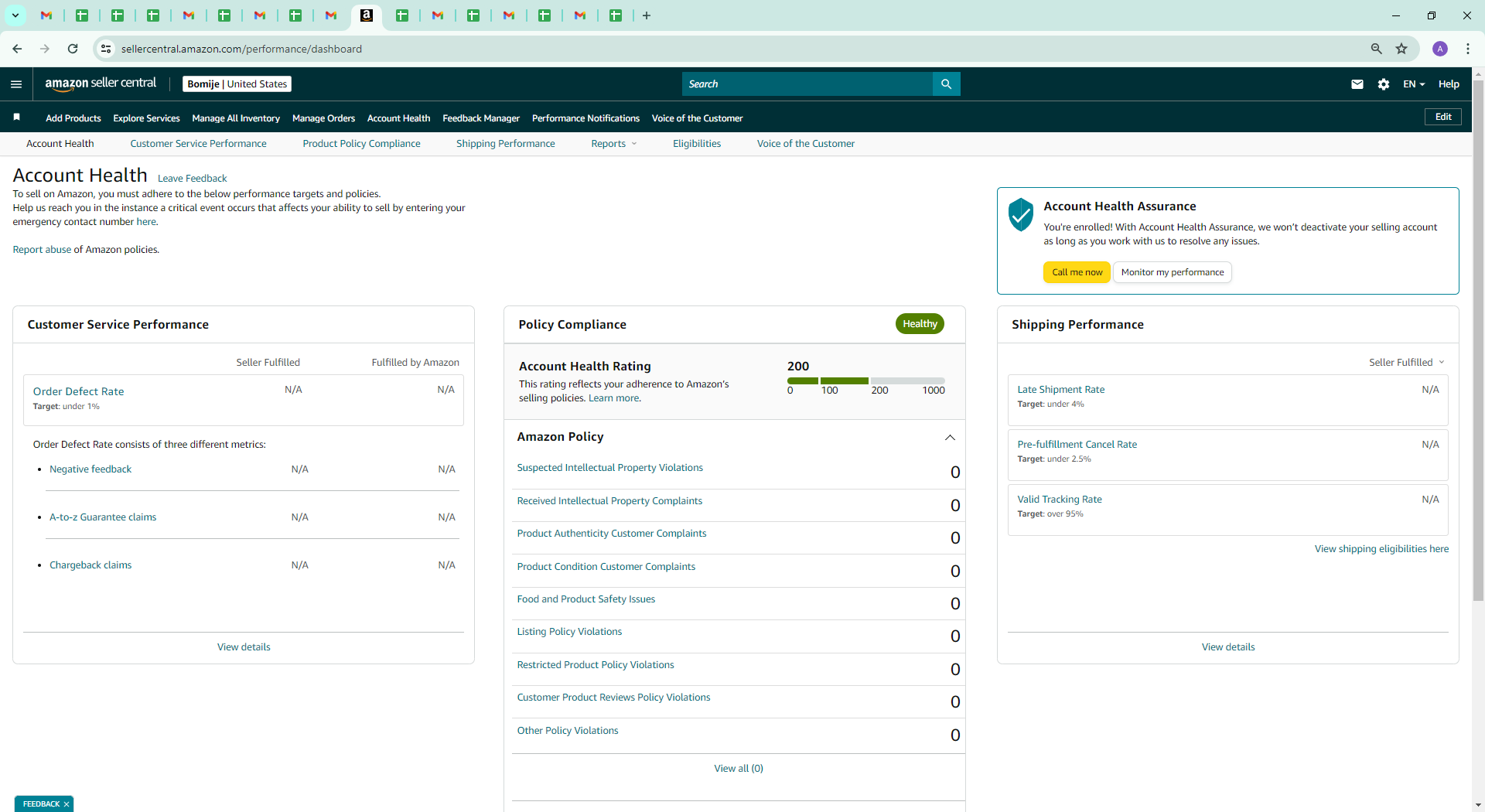Open the Eligibilities tab
Viewport: 1485px width, 812px height.
point(697,144)
